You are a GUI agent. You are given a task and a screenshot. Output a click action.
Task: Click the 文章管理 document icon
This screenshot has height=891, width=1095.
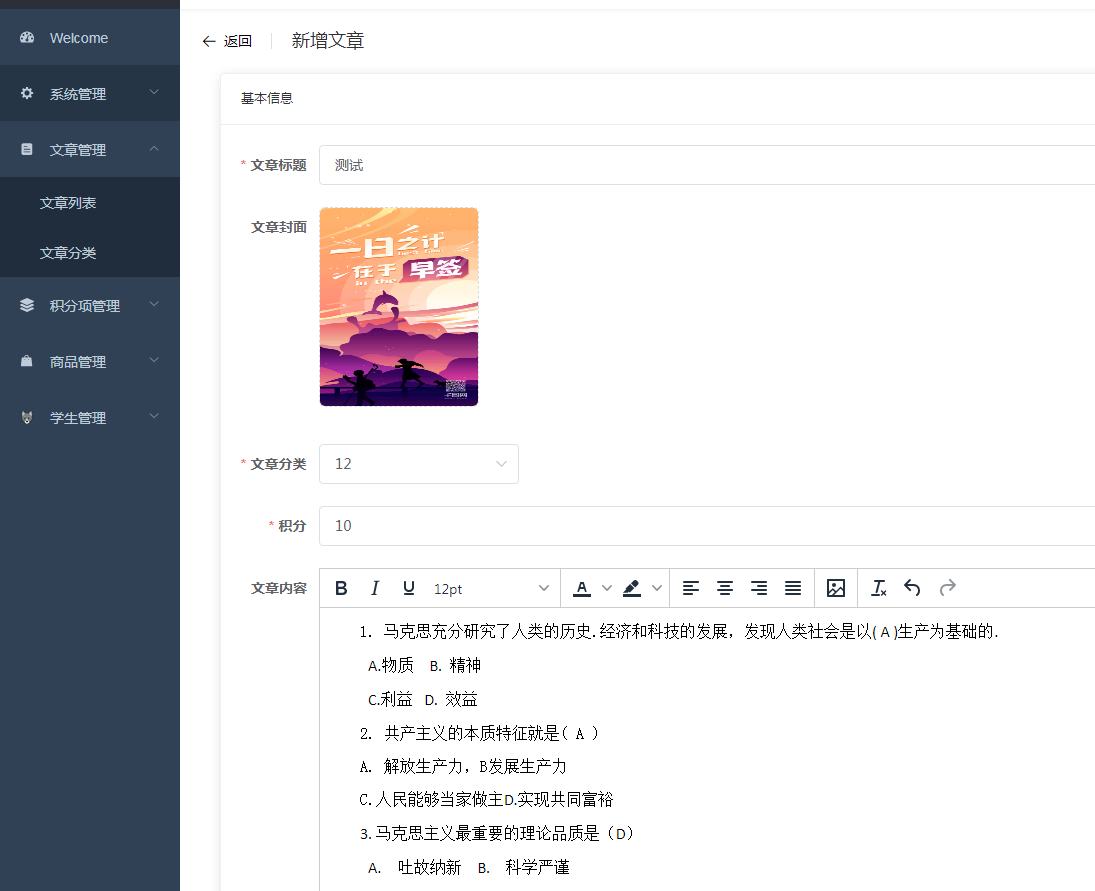tap(27, 149)
